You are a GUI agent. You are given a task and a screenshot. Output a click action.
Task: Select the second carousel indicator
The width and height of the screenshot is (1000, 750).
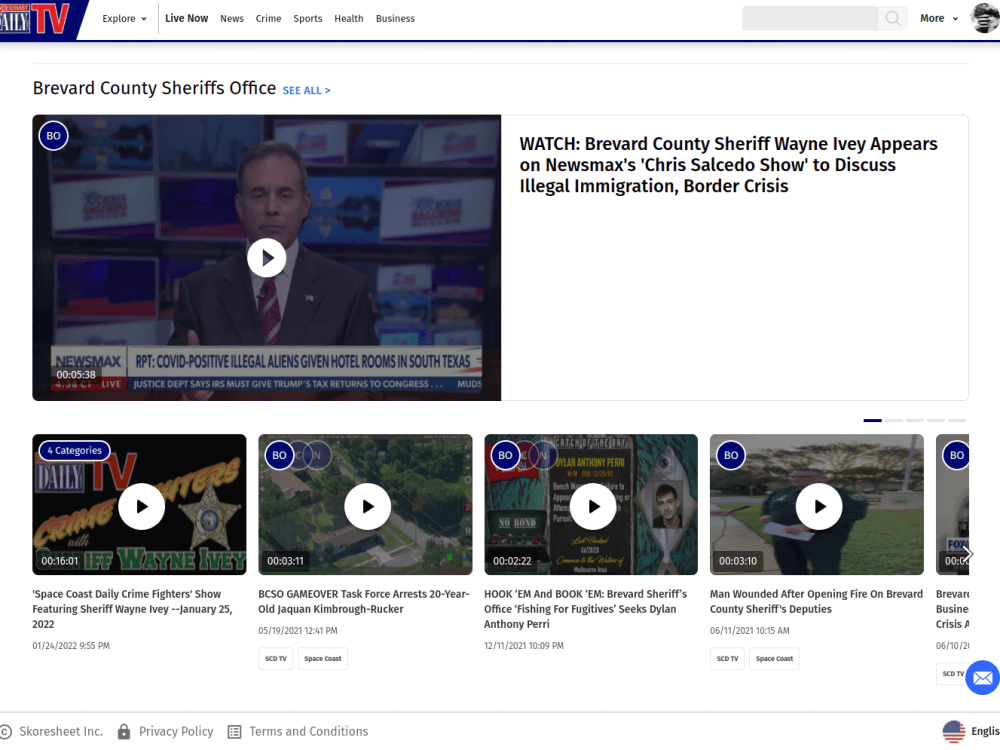893,420
